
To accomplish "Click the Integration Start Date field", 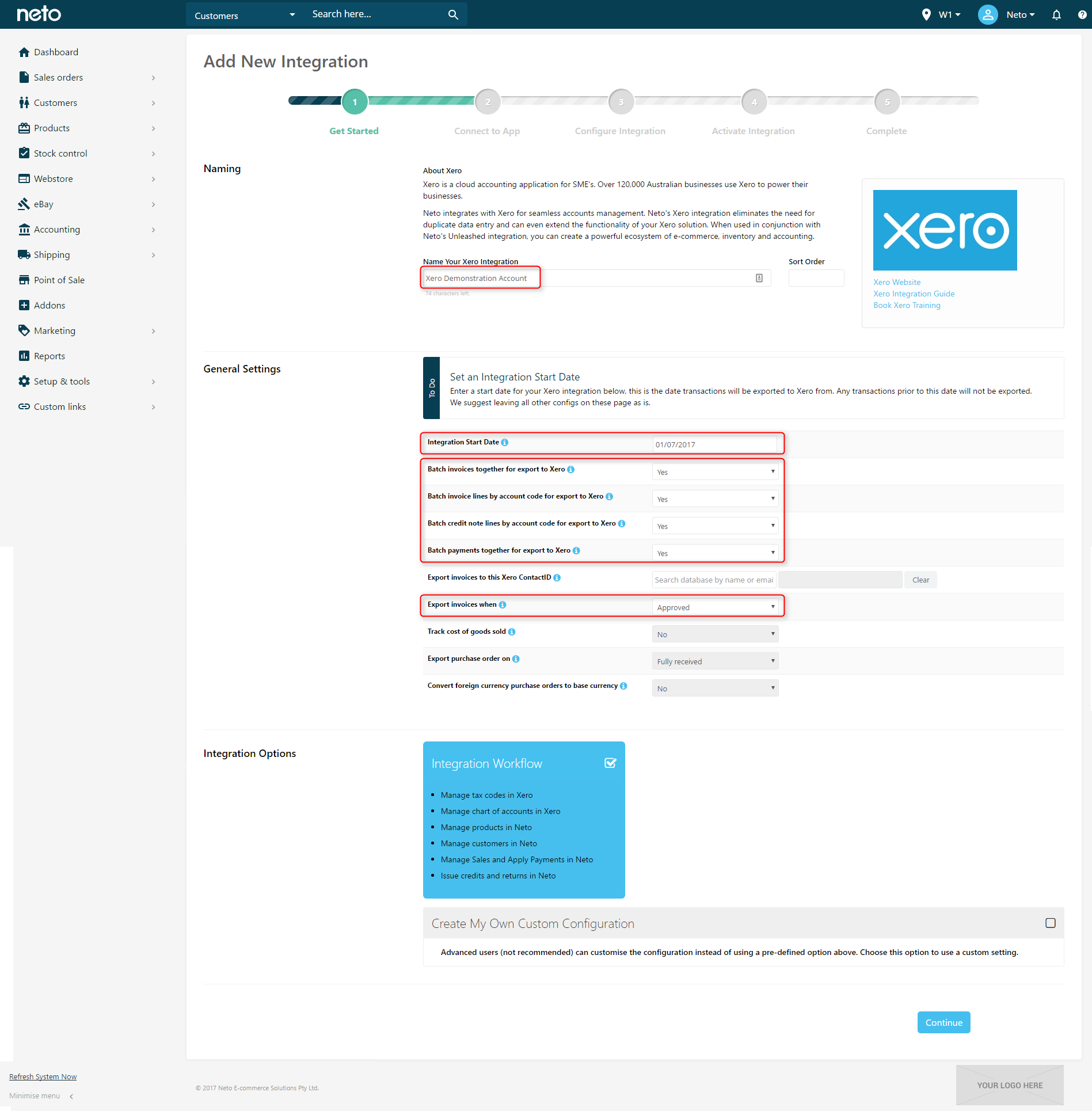I will coord(714,444).
